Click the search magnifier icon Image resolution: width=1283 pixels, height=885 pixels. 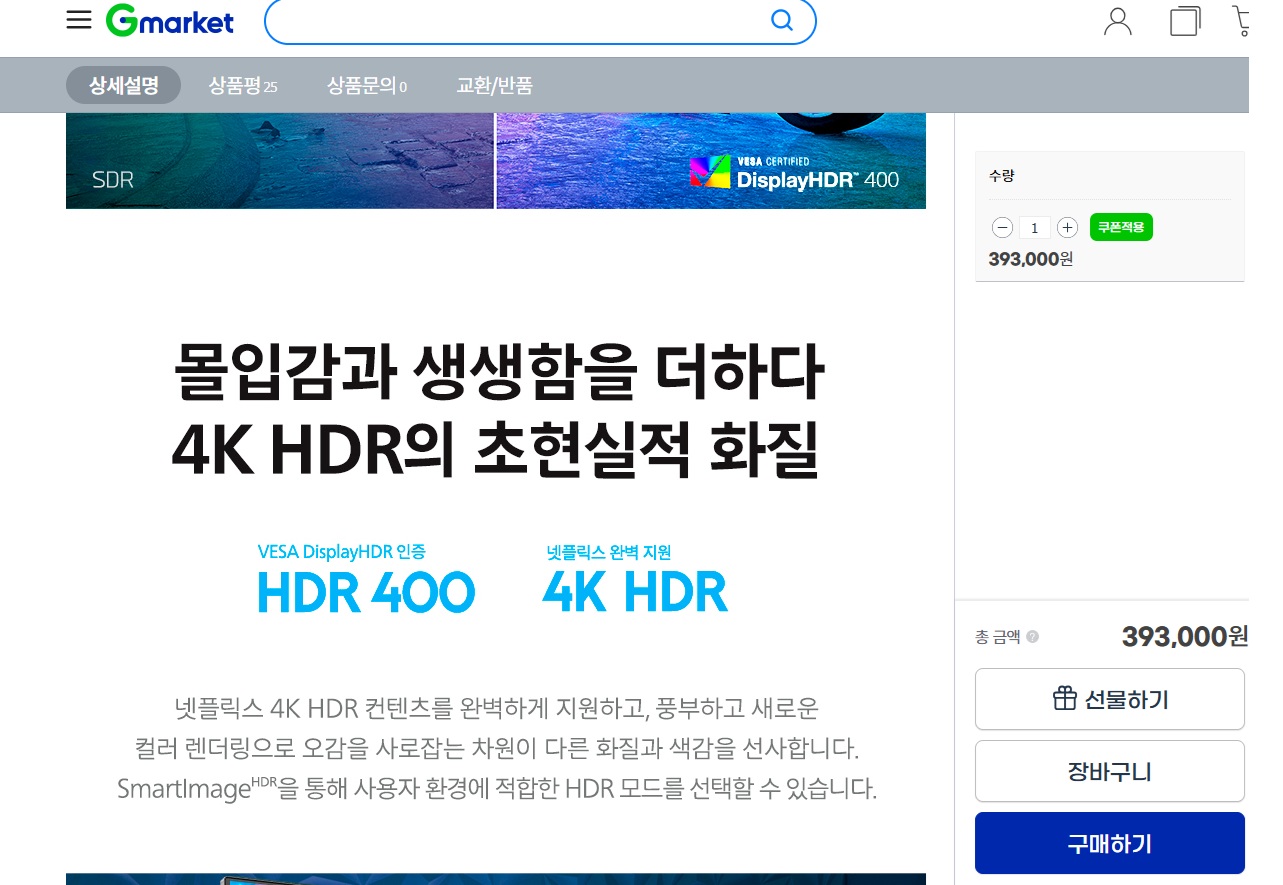[782, 21]
